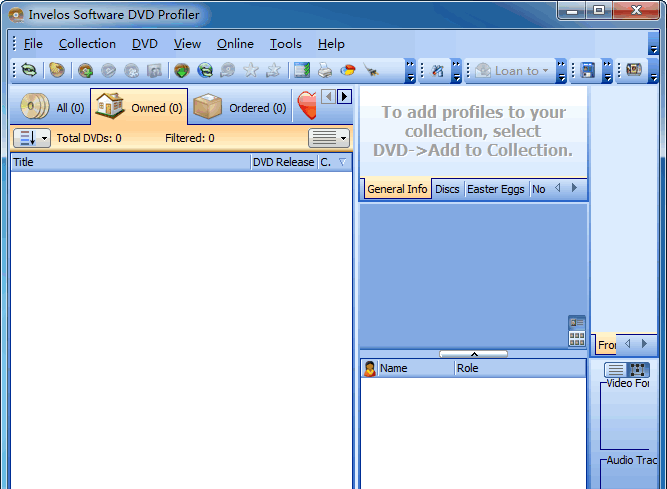Expand main toolbar overflow options

point(410,71)
